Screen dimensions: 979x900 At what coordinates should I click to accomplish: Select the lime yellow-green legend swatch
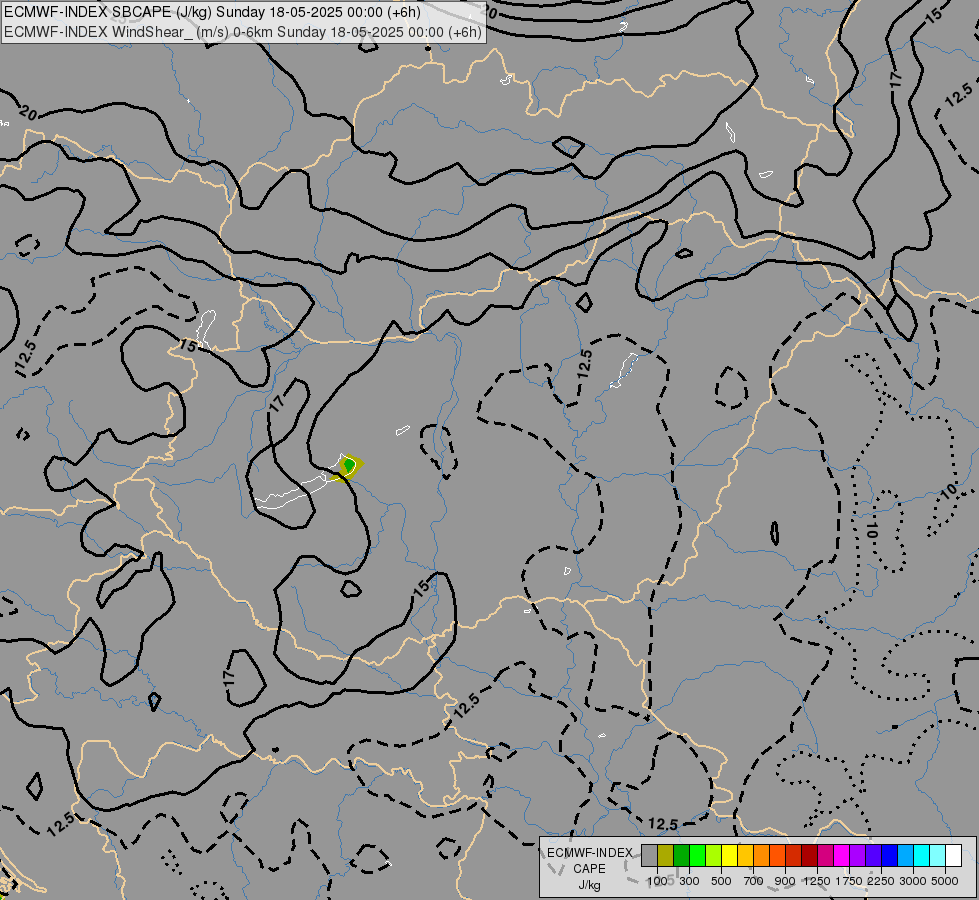[713, 855]
